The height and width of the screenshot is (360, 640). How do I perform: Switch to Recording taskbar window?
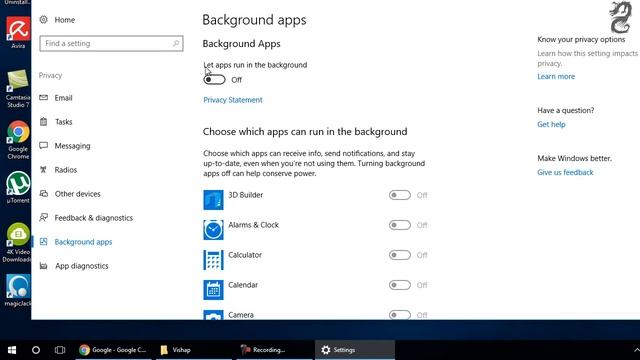point(274,350)
